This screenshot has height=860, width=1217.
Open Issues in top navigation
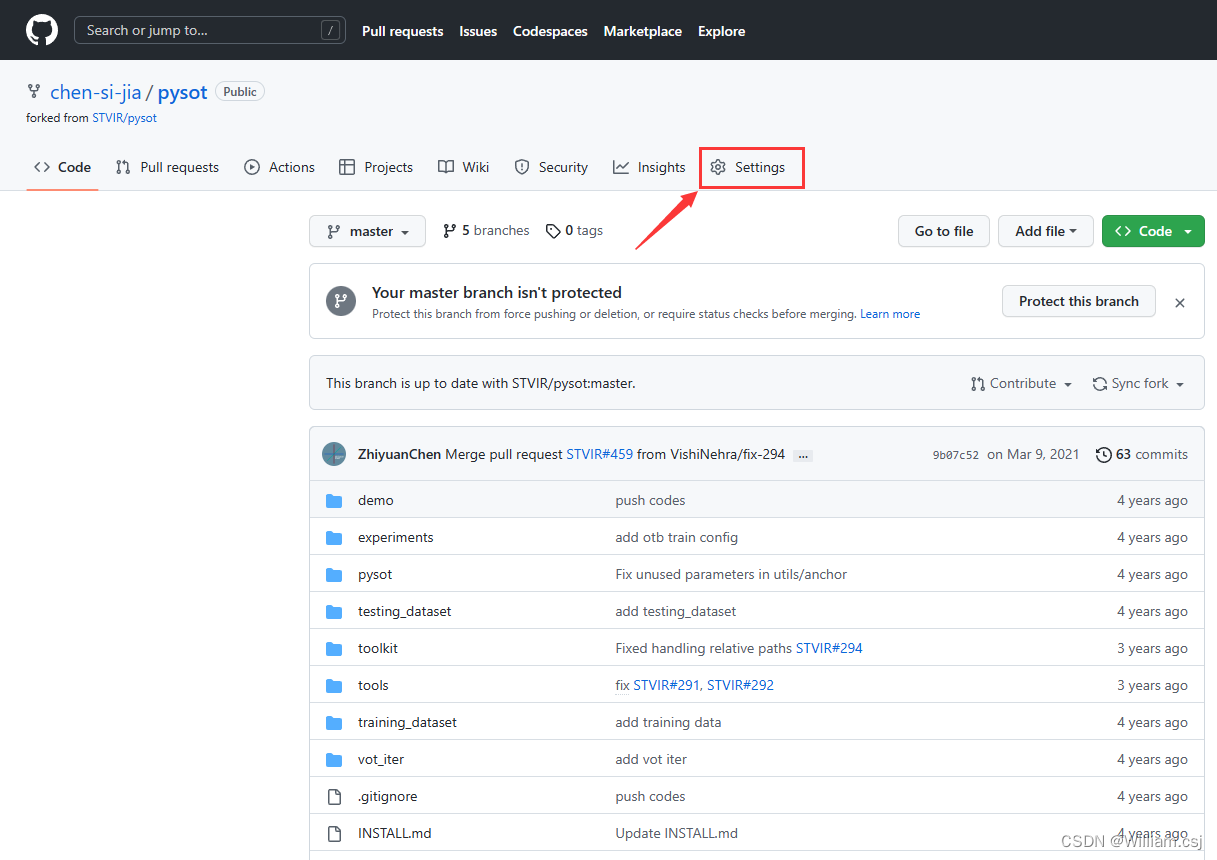click(x=478, y=31)
